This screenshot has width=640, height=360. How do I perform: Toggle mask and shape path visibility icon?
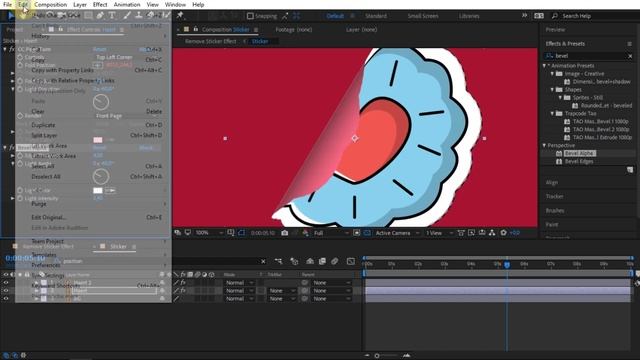coord(242,233)
